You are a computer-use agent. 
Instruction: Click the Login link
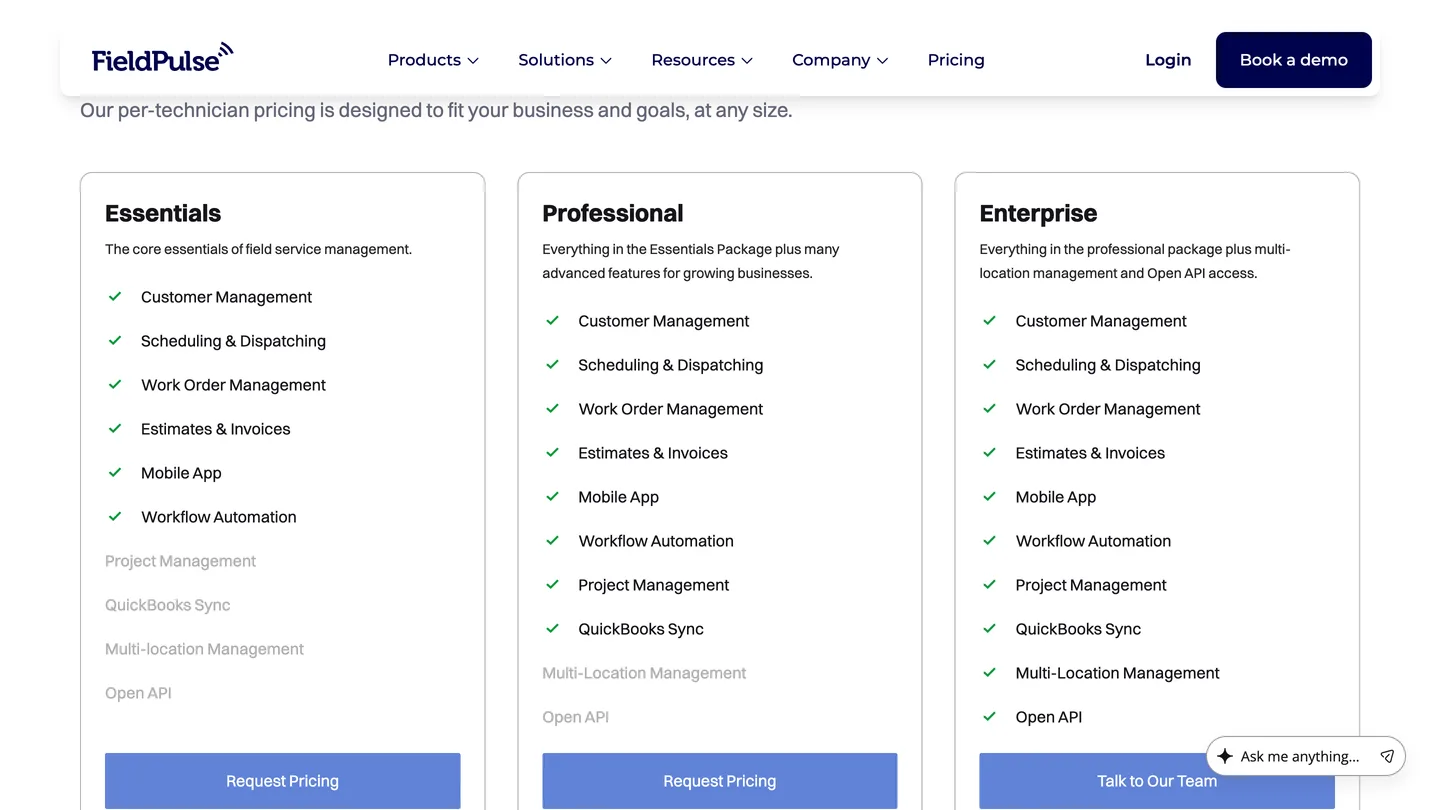(x=1168, y=60)
